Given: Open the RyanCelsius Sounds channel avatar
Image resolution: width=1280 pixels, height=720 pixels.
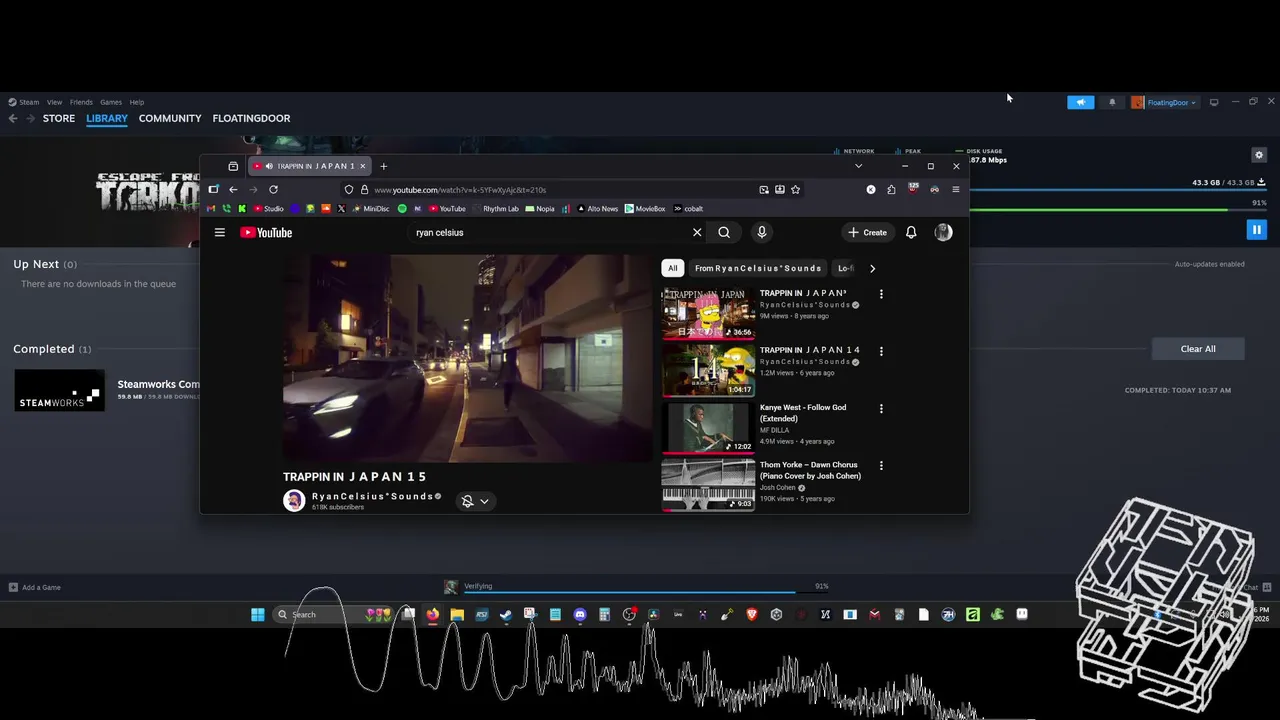Looking at the screenshot, I should pos(294,501).
